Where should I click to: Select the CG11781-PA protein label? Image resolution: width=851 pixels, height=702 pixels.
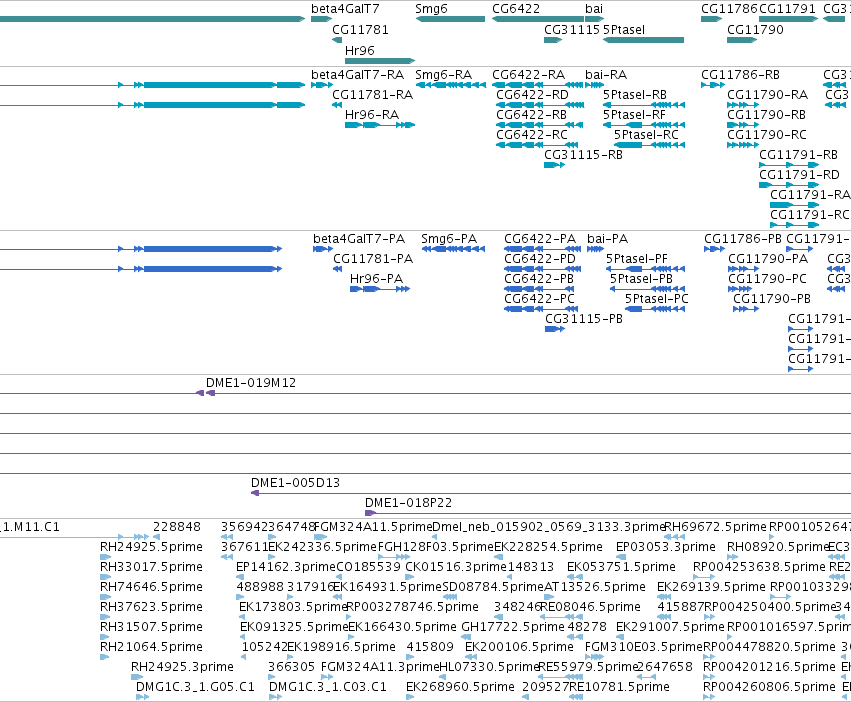[x=373, y=260]
